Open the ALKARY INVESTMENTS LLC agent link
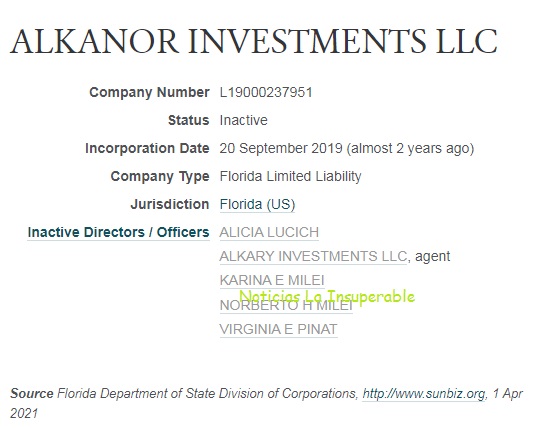The image size is (553, 428). (x=313, y=256)
